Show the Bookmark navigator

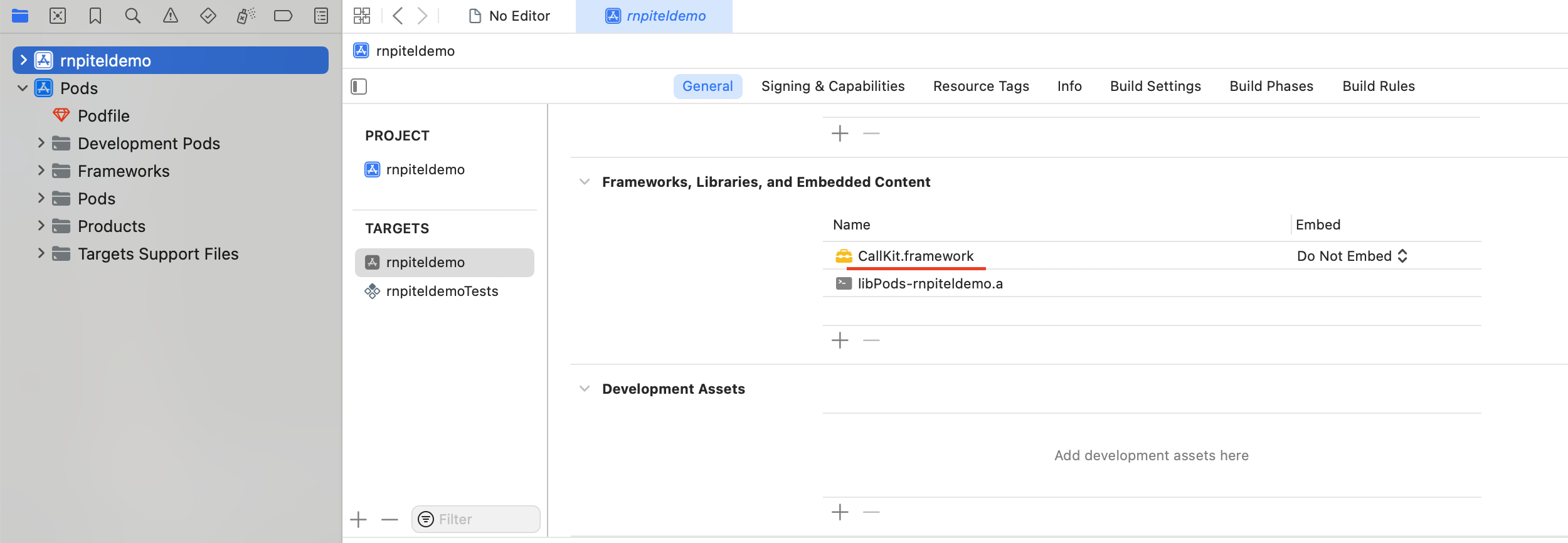pyautogui.click(x=95, y=16)
